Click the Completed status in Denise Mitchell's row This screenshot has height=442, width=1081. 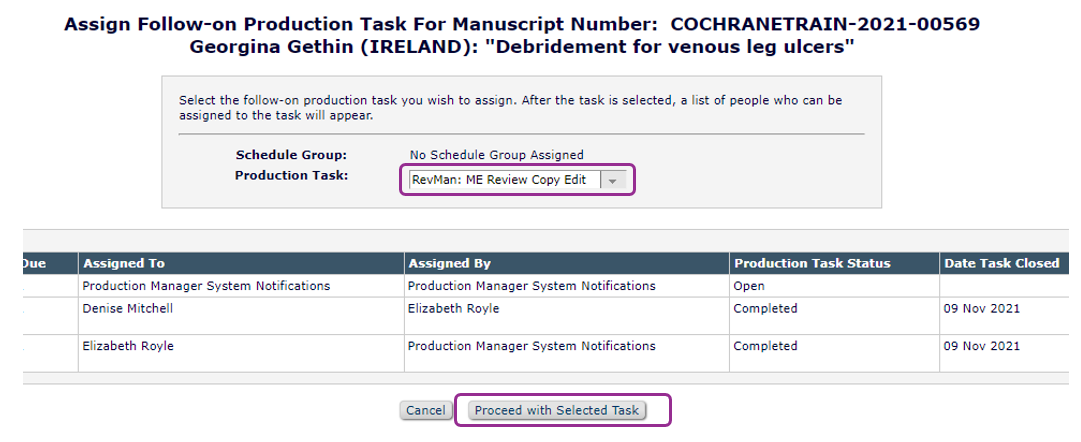tap(765, 309)
